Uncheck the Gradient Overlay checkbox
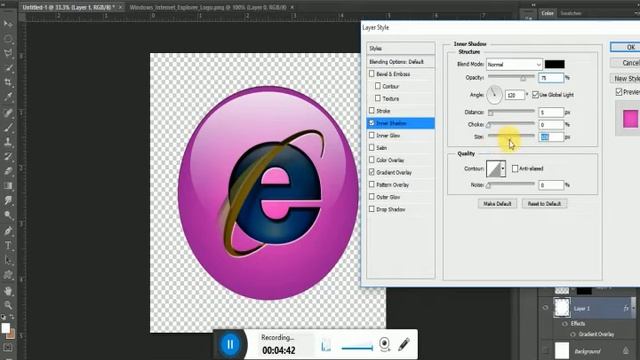Image resolution: width=640 pixels, height=360 pixels. click(x=371, y=172)
